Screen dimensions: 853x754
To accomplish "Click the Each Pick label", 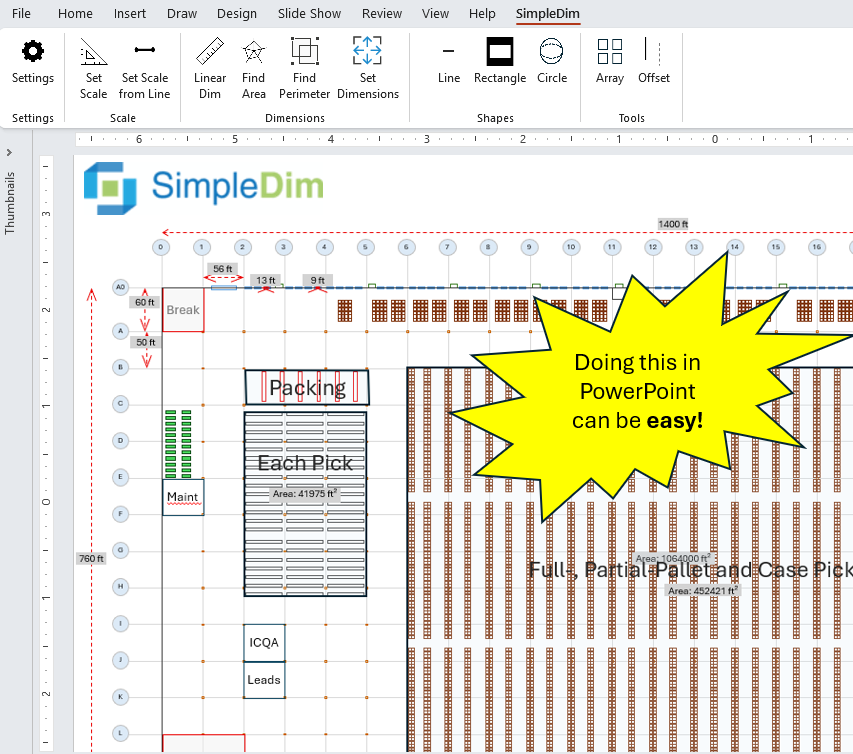I will (305, 463).
